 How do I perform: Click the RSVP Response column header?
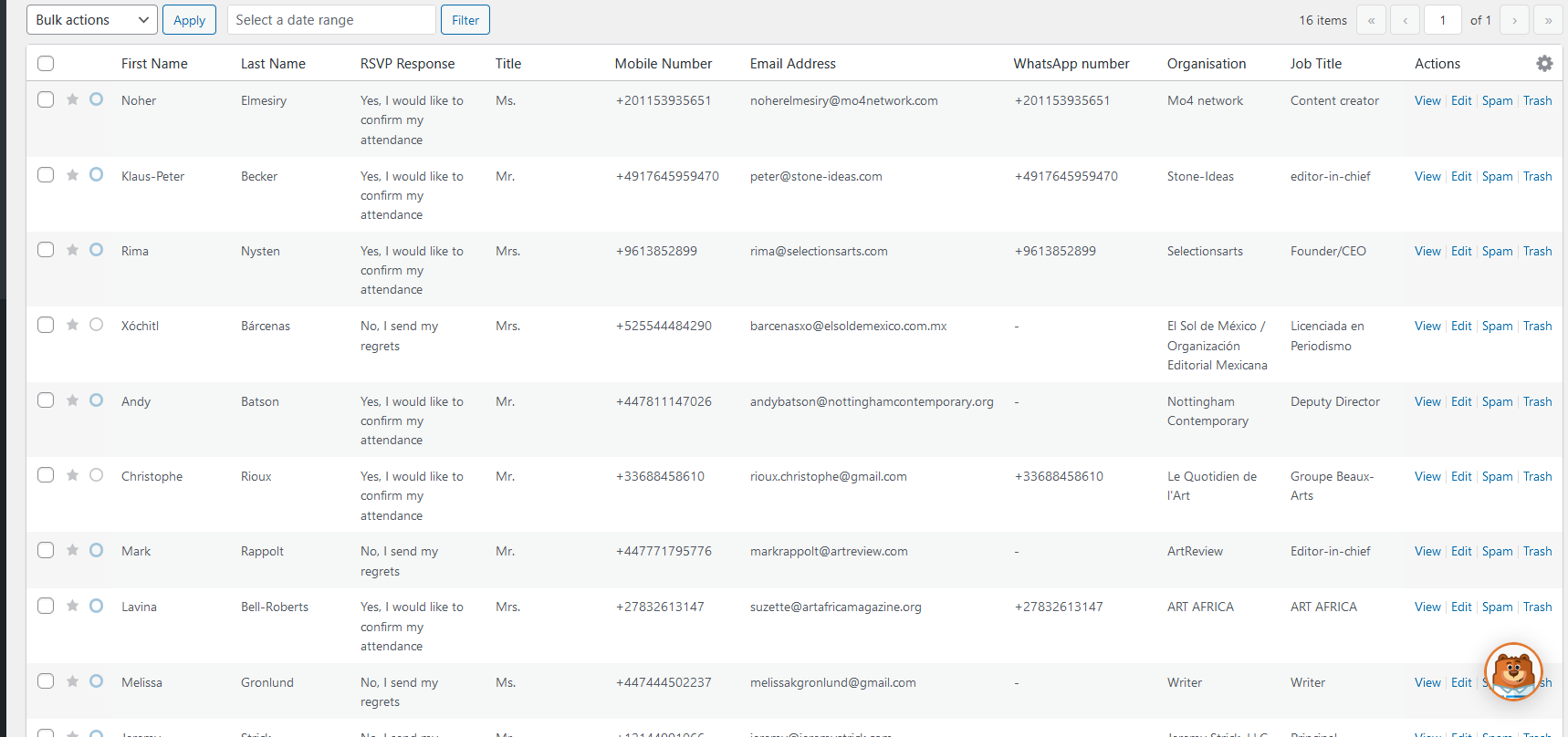tap(407, 63)
